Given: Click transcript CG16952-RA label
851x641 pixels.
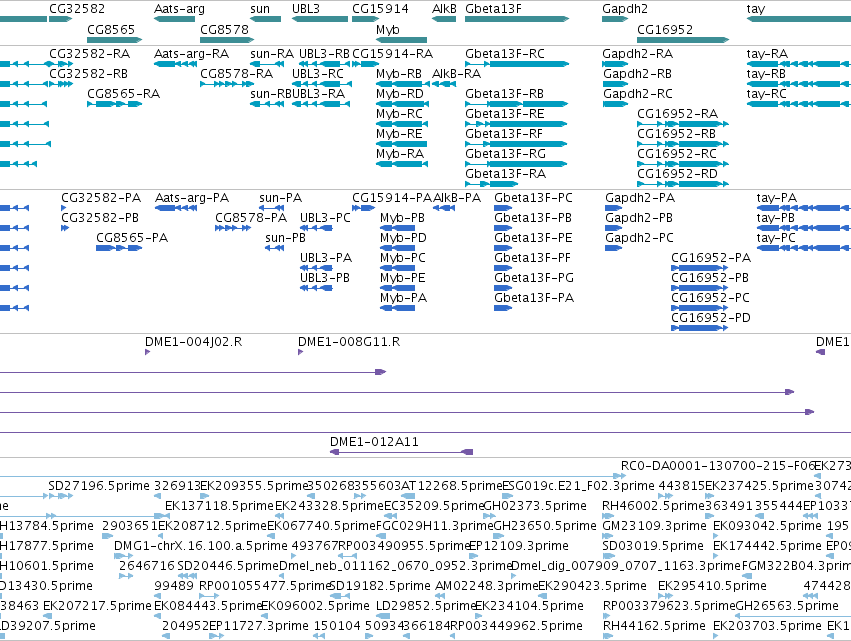Looking at the screenshot, I should tap(677, 114).
